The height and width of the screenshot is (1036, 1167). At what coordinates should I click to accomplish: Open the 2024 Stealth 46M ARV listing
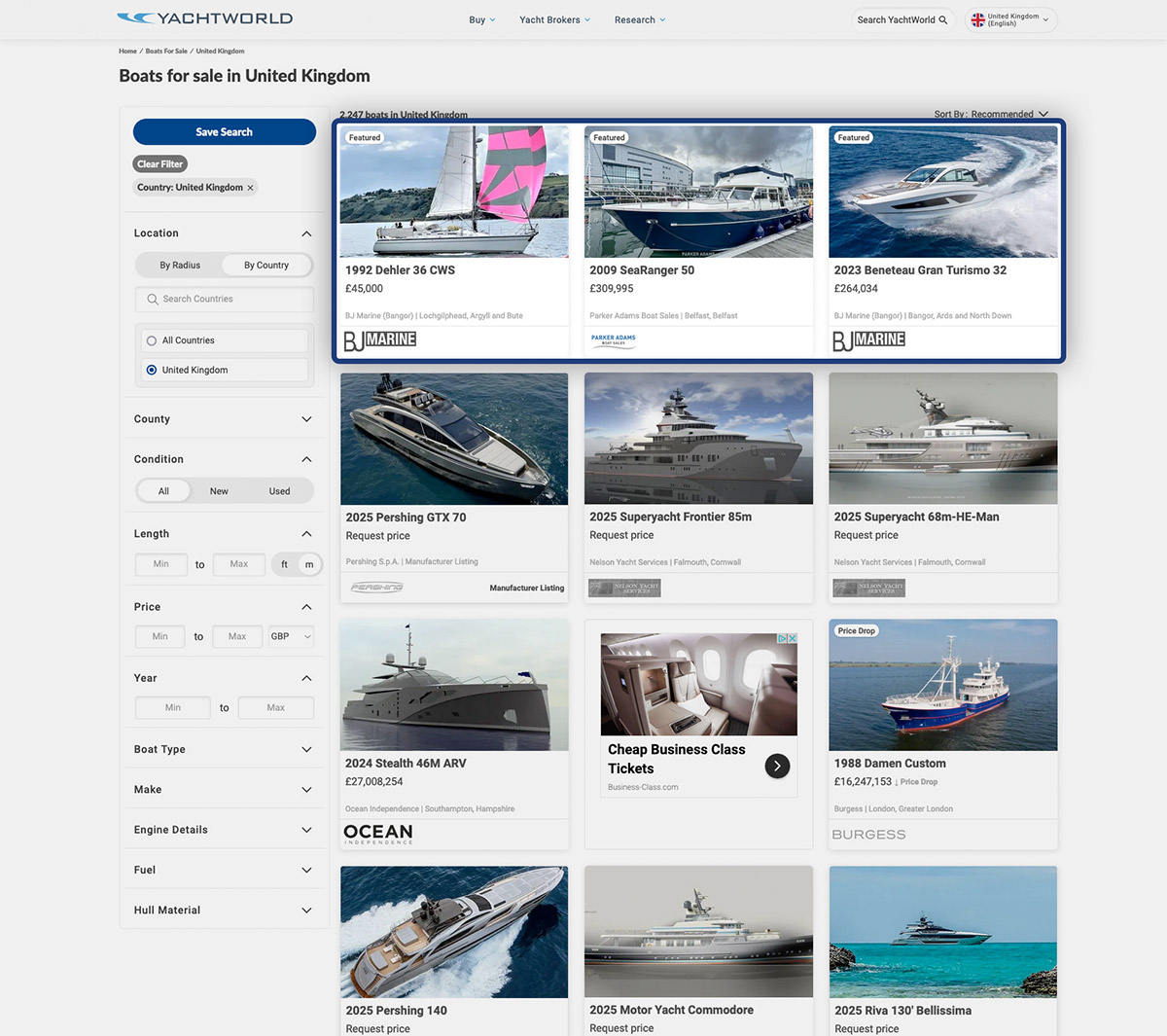[406, 764]
